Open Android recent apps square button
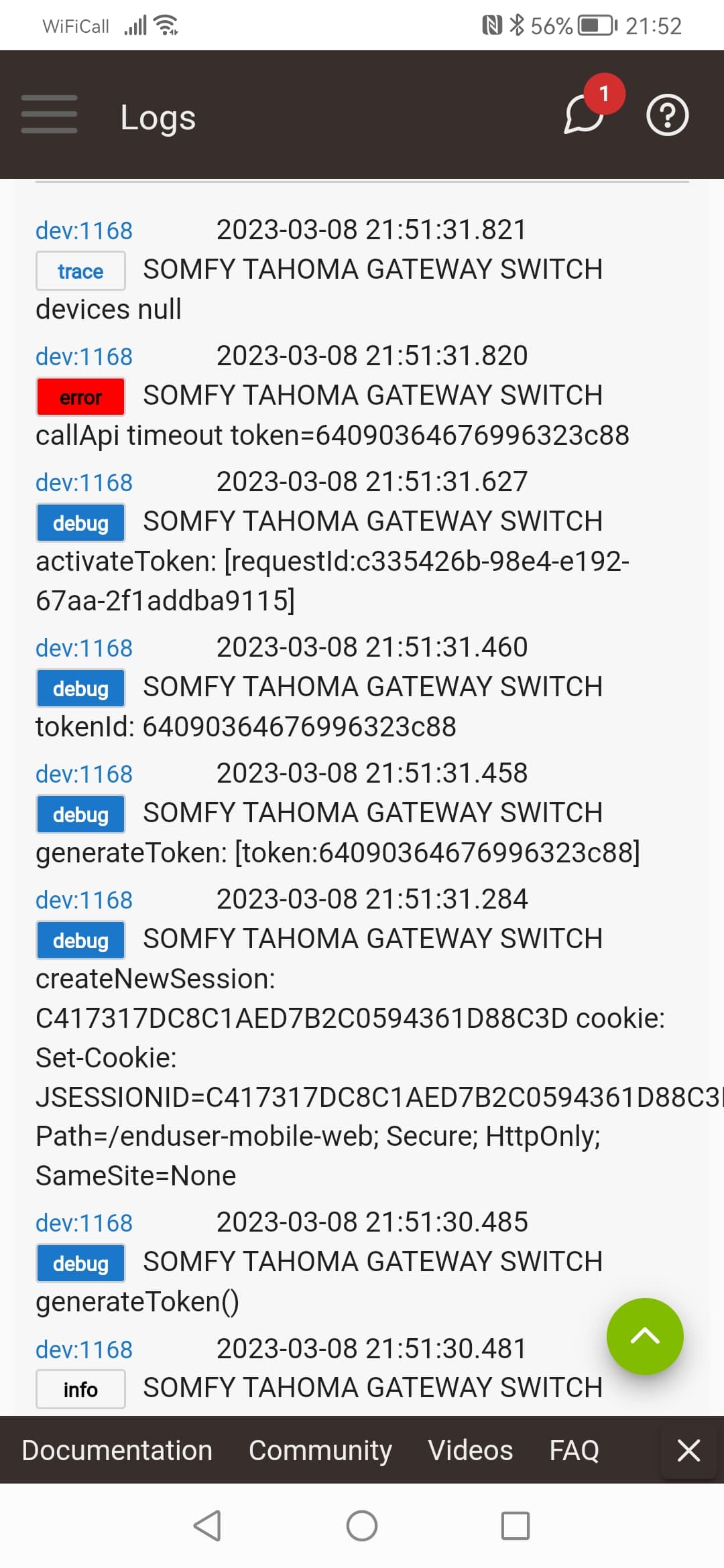 (x=515, y=1526)
